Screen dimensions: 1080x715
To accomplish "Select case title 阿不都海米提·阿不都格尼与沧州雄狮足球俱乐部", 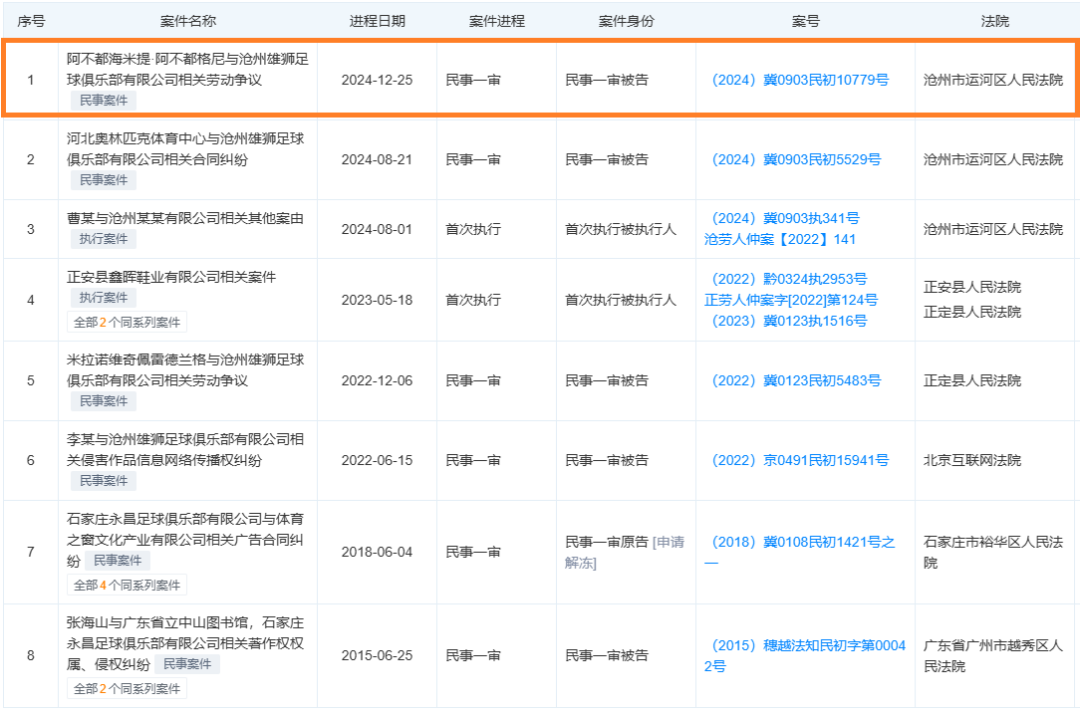I will coord(187,70).
